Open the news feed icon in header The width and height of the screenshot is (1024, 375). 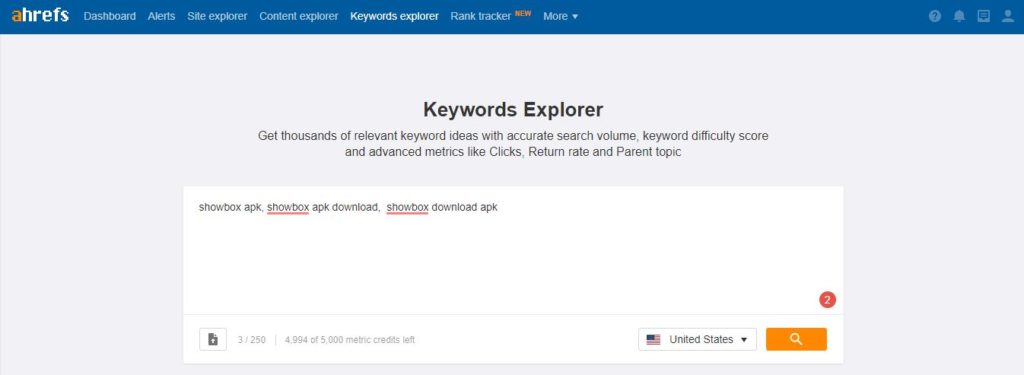tap(984, 16)
